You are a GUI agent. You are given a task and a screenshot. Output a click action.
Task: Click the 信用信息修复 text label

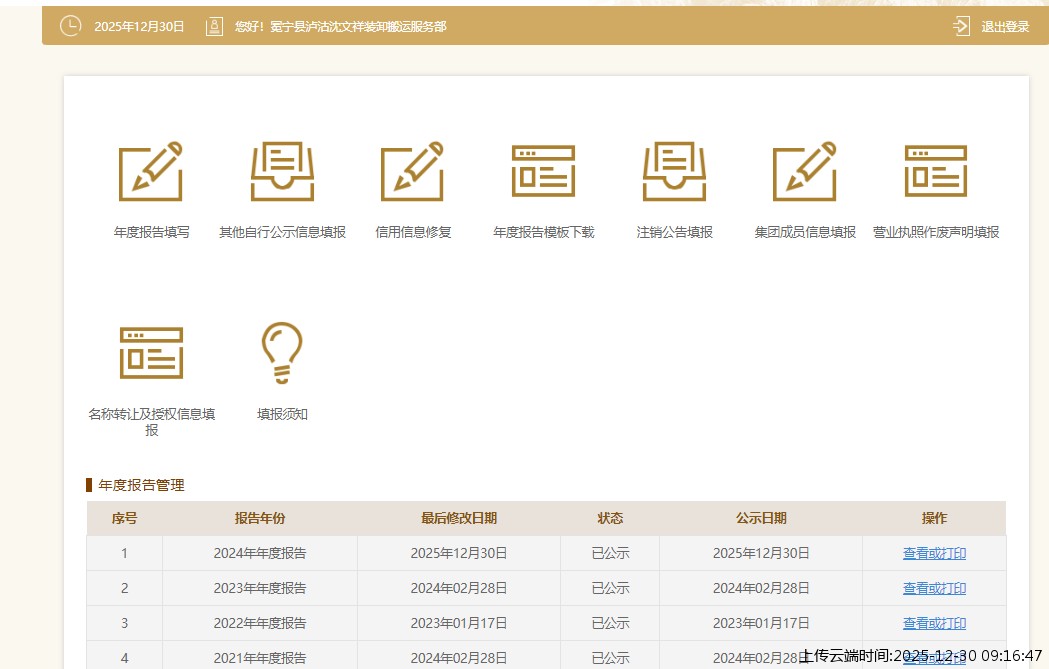413,232
